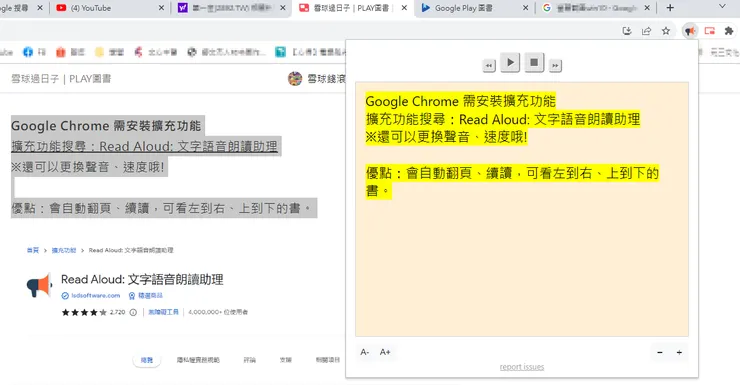Click the red picture-in-picture extension icon
This screenshot has height=385, width=740.
coord(709,31)
